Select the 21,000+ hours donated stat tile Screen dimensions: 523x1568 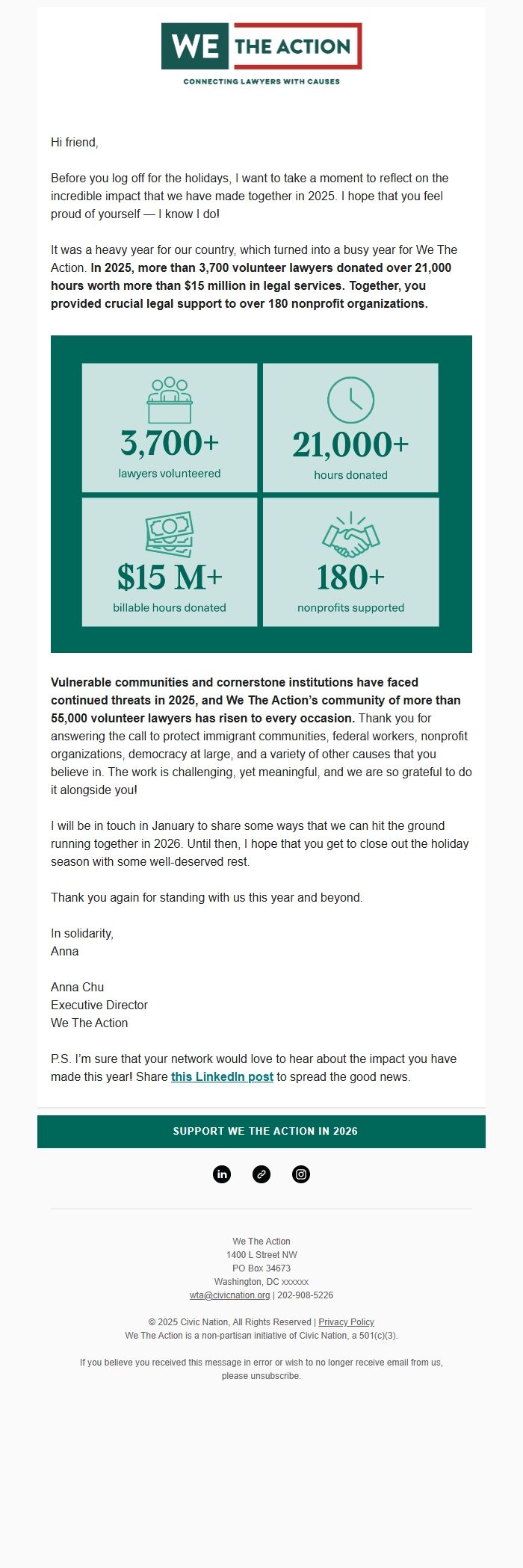pyautogui.click(x=350, y=427)
